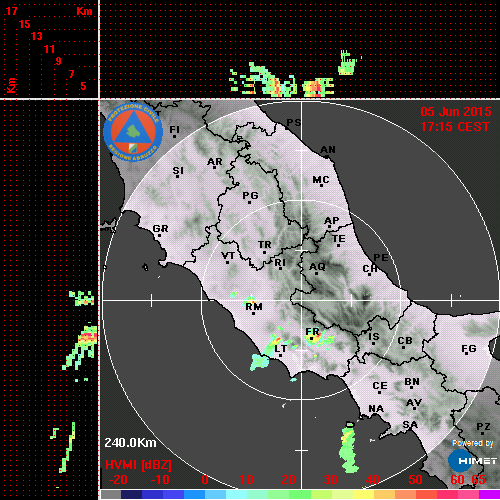Click the MC city label
The width and height of the screenshot is (500, 500).
click(x=321, y=180)
